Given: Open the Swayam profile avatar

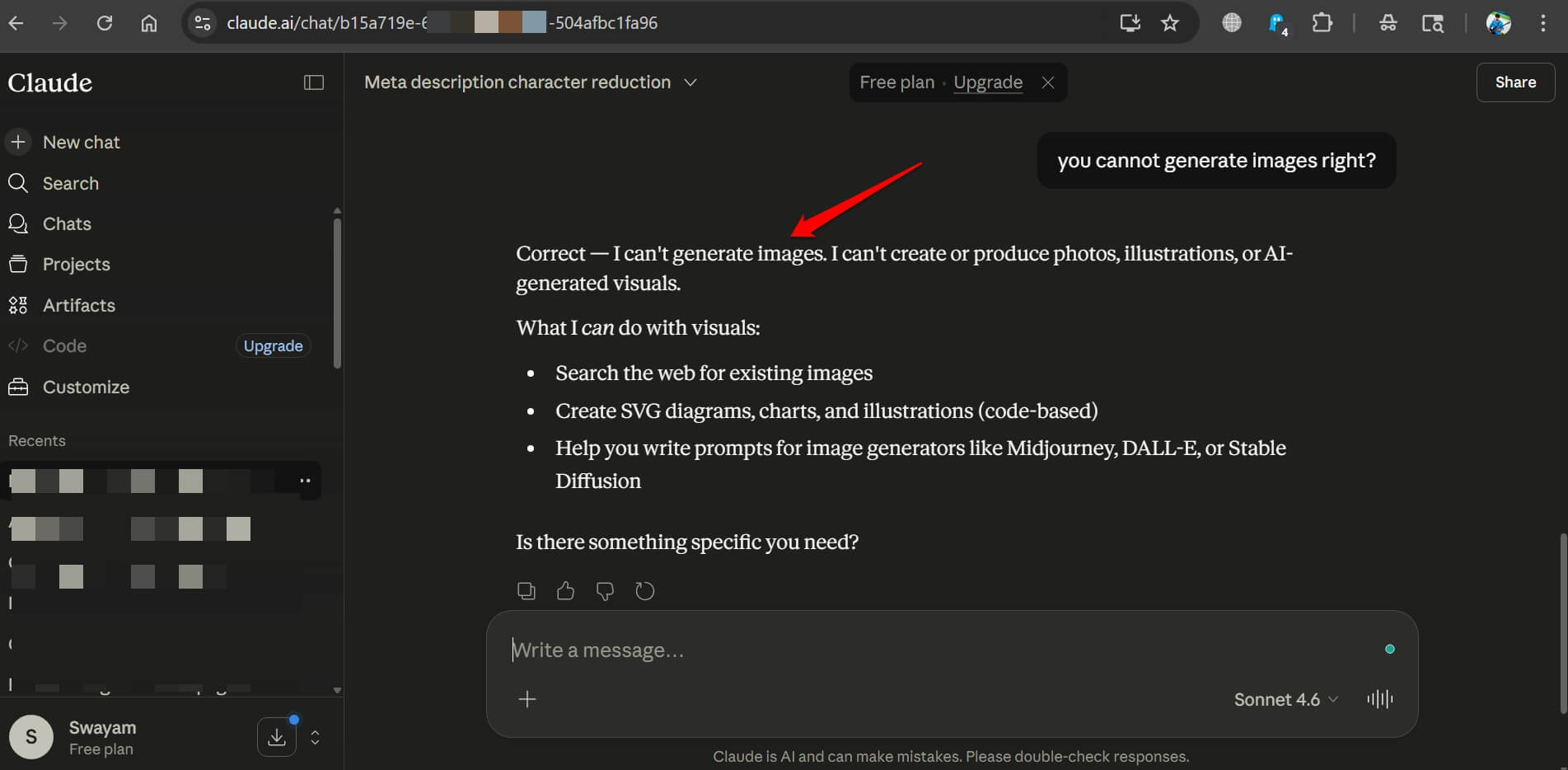Looking at the screenshot, I should point(31,737).
